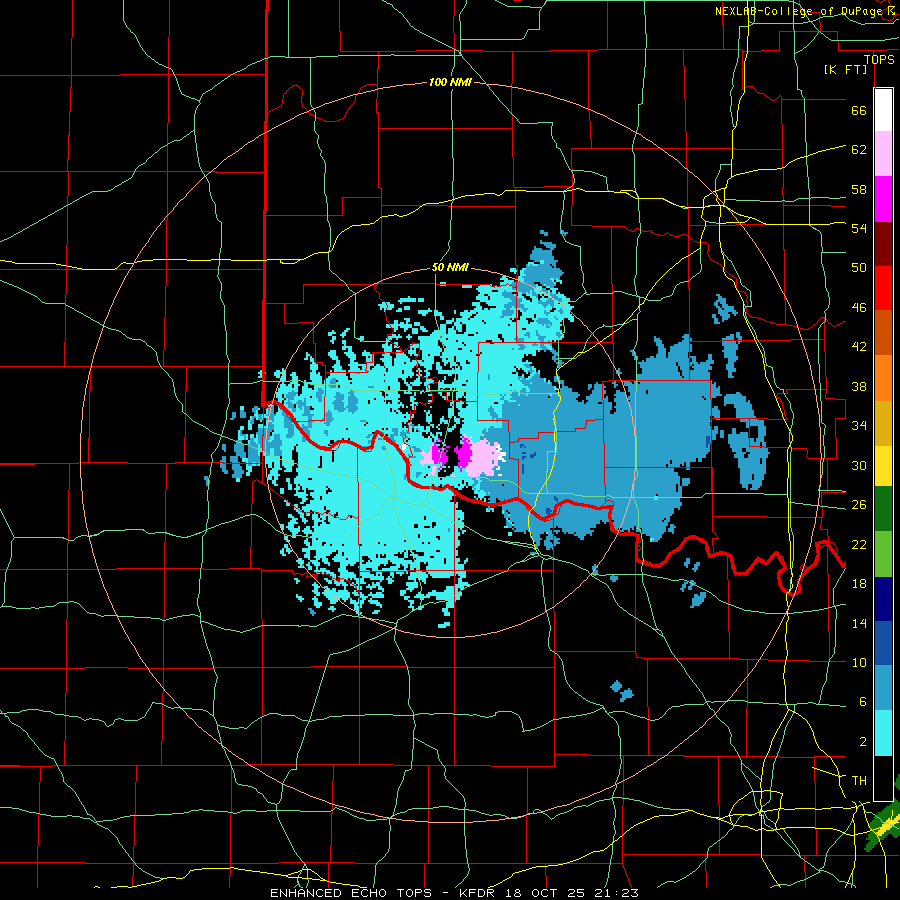The image size is (900, 900).
Task: Click the 'TOPS' legend title
Action: (x=879, y=59)
